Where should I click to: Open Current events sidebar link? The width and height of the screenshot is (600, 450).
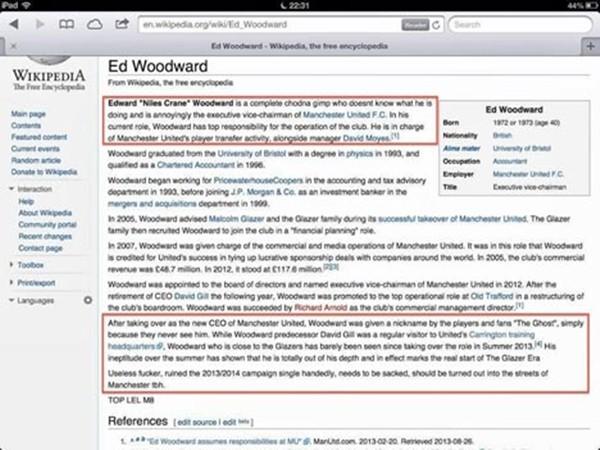click(35, 148)
